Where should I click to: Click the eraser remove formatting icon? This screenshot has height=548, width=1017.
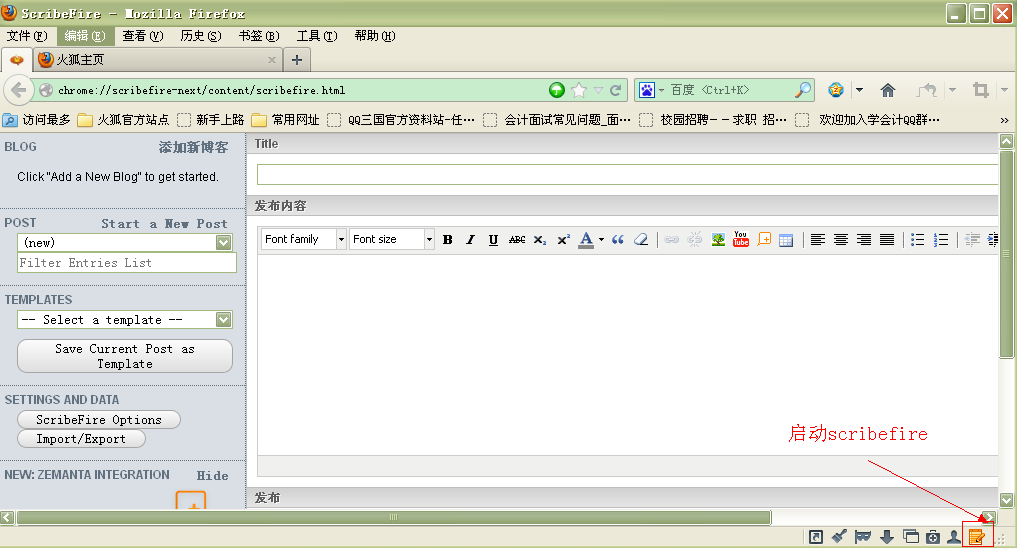641,240
